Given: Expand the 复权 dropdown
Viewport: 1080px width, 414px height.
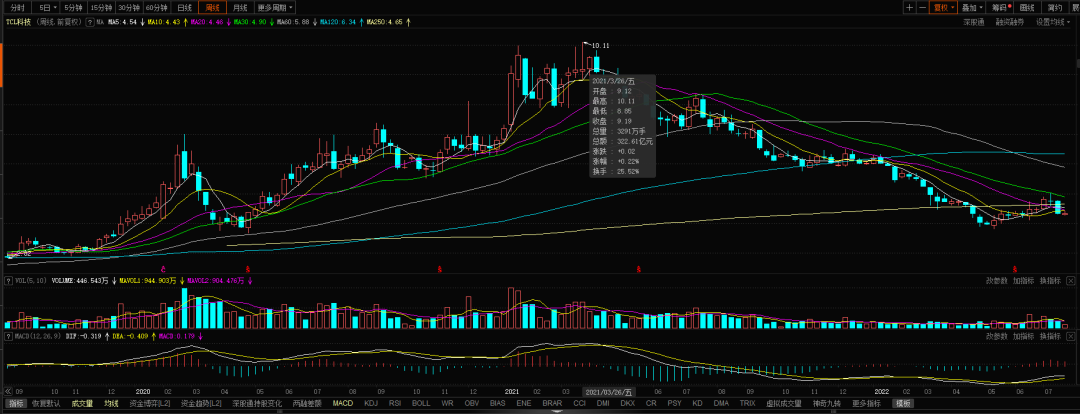Looking at the screenshot, I should 943,8.
